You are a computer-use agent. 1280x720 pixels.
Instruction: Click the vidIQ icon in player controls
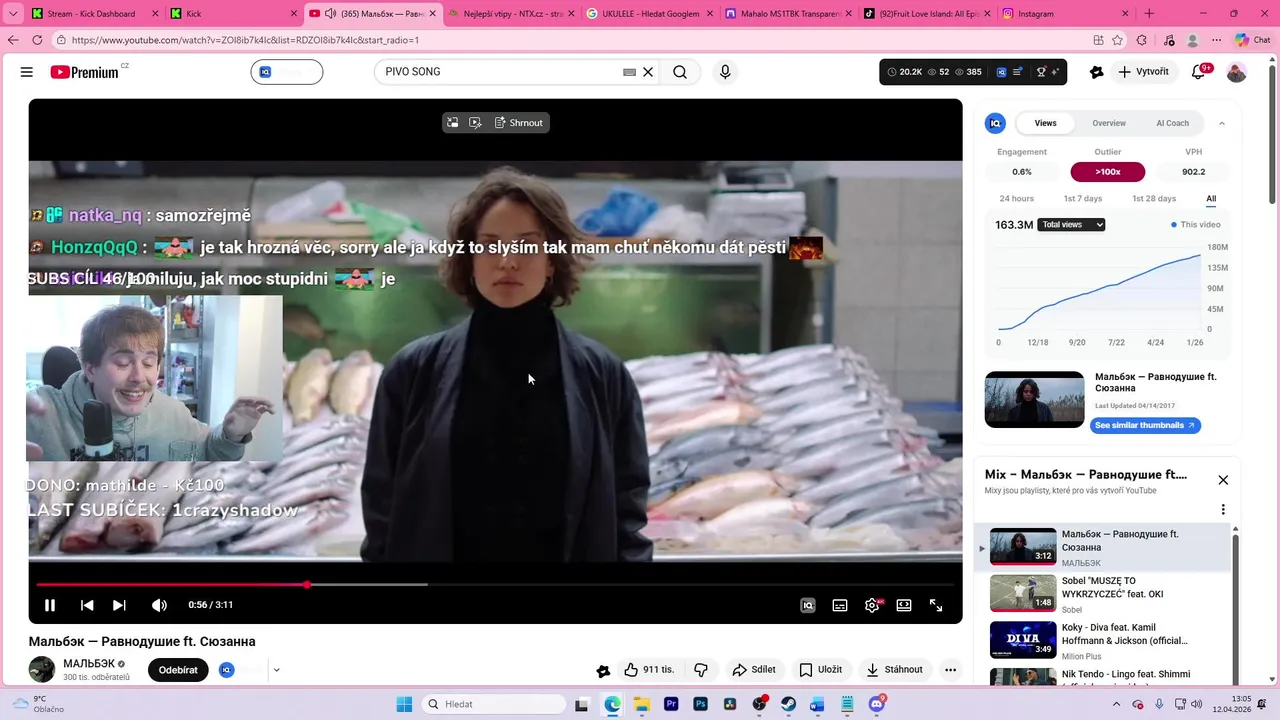808,605
